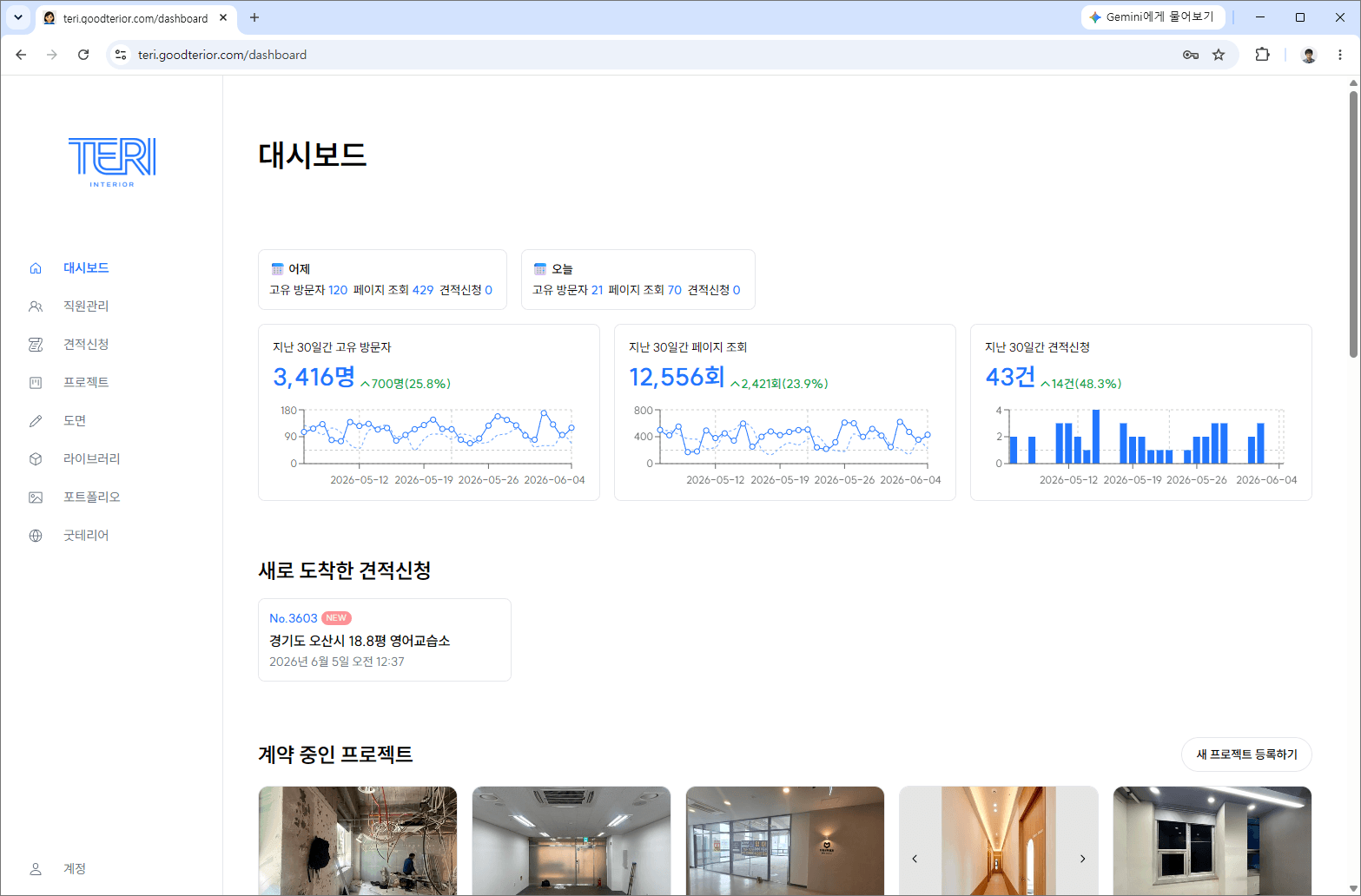Open the 굿테리어 menu item

pyautogui.click(x=86, y=536)
